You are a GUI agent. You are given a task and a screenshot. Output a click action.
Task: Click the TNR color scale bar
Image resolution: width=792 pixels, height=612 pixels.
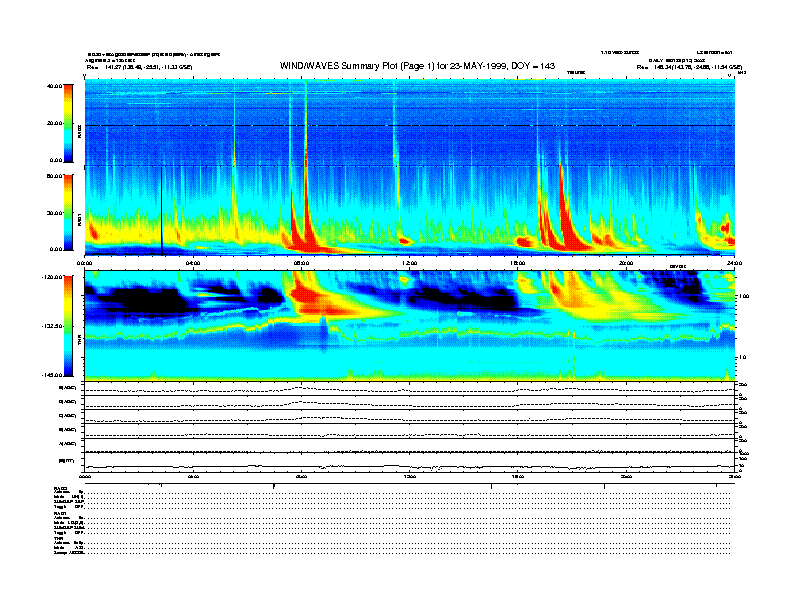pos(68,326)
